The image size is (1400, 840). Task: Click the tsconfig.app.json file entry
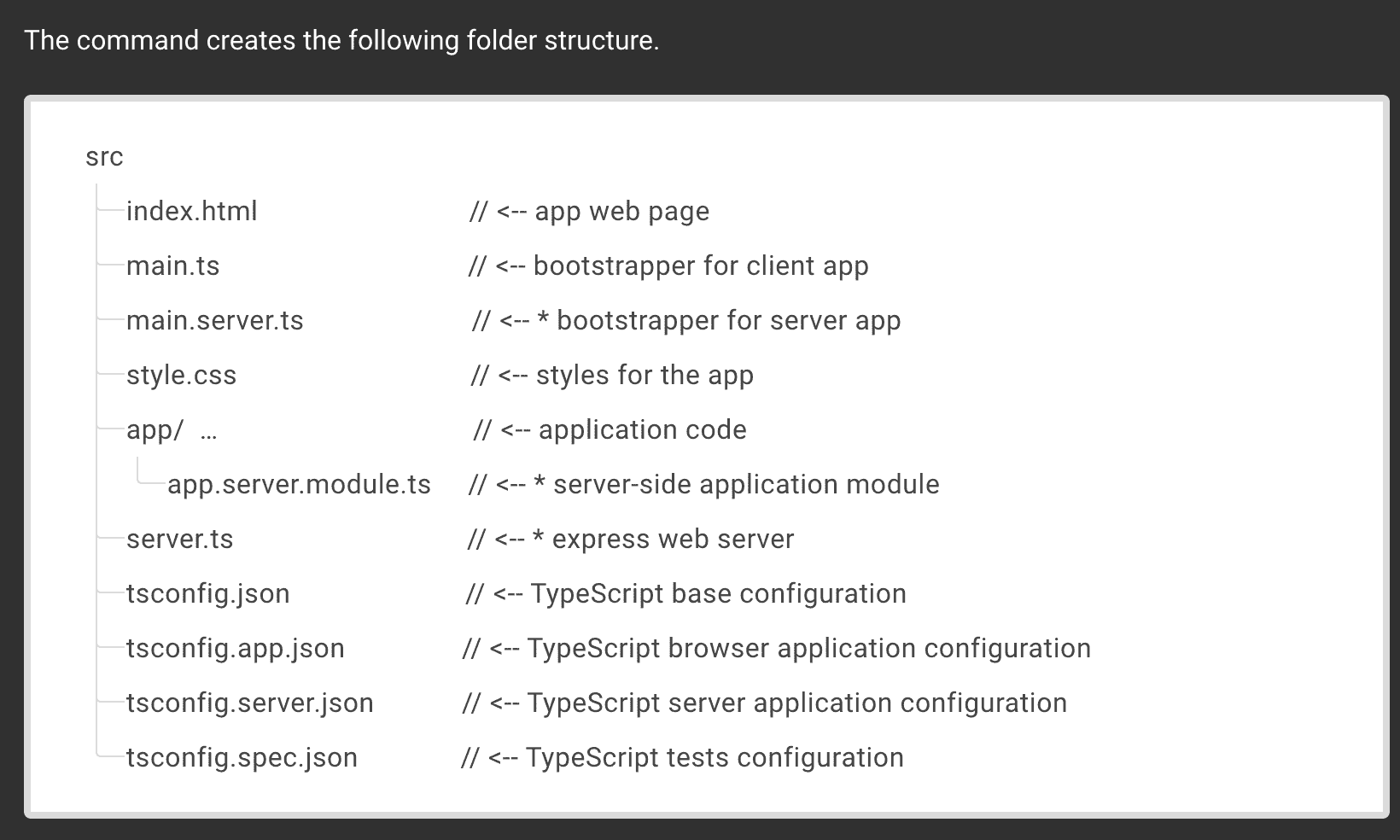point(235,649)
